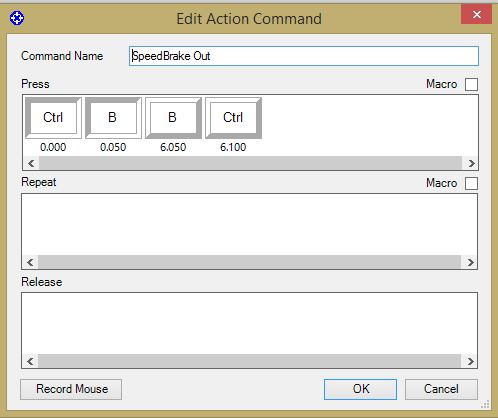Select the first Ctrl key at 0.000
The height and width of the screenshot is (418, 498).
(53, 118)
